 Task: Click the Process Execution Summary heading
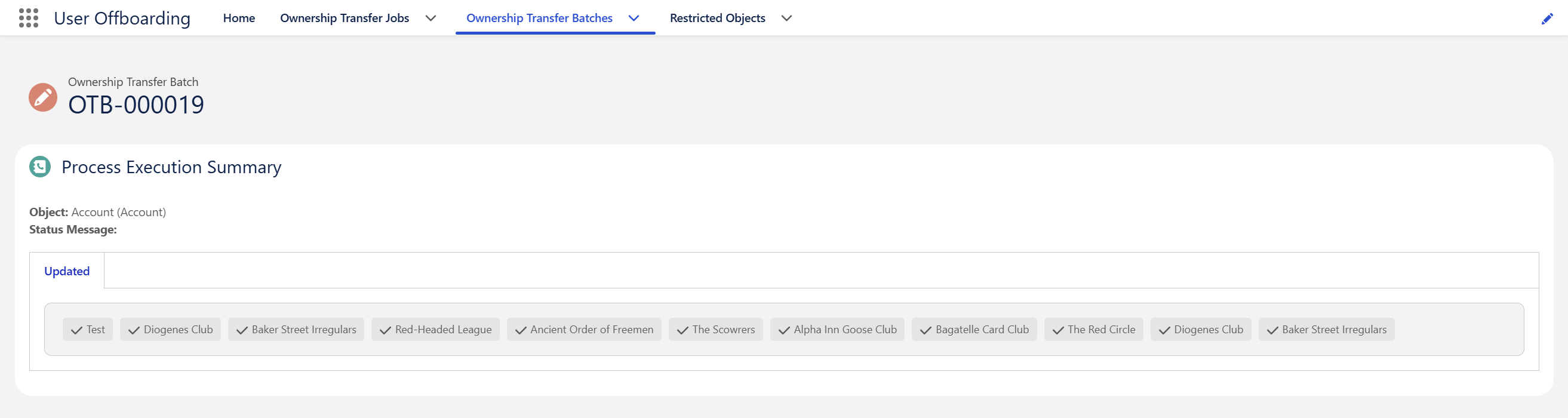click(x=171, y=167)
